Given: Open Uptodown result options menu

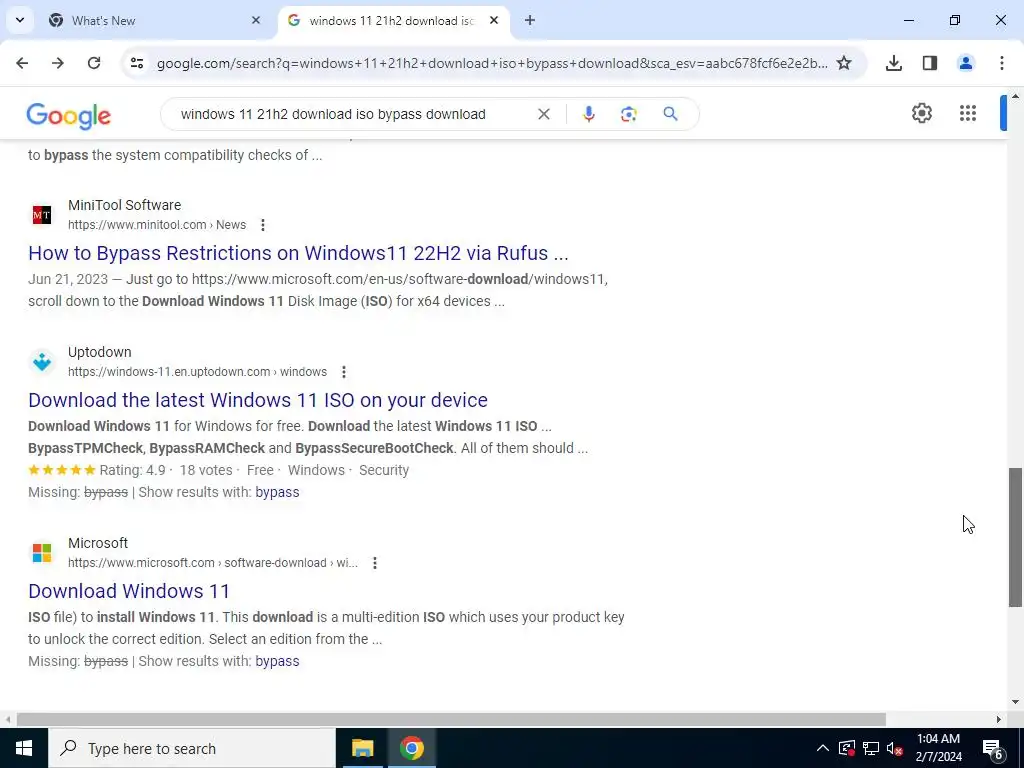Looking at the screenshot, I should coord(344,372).
